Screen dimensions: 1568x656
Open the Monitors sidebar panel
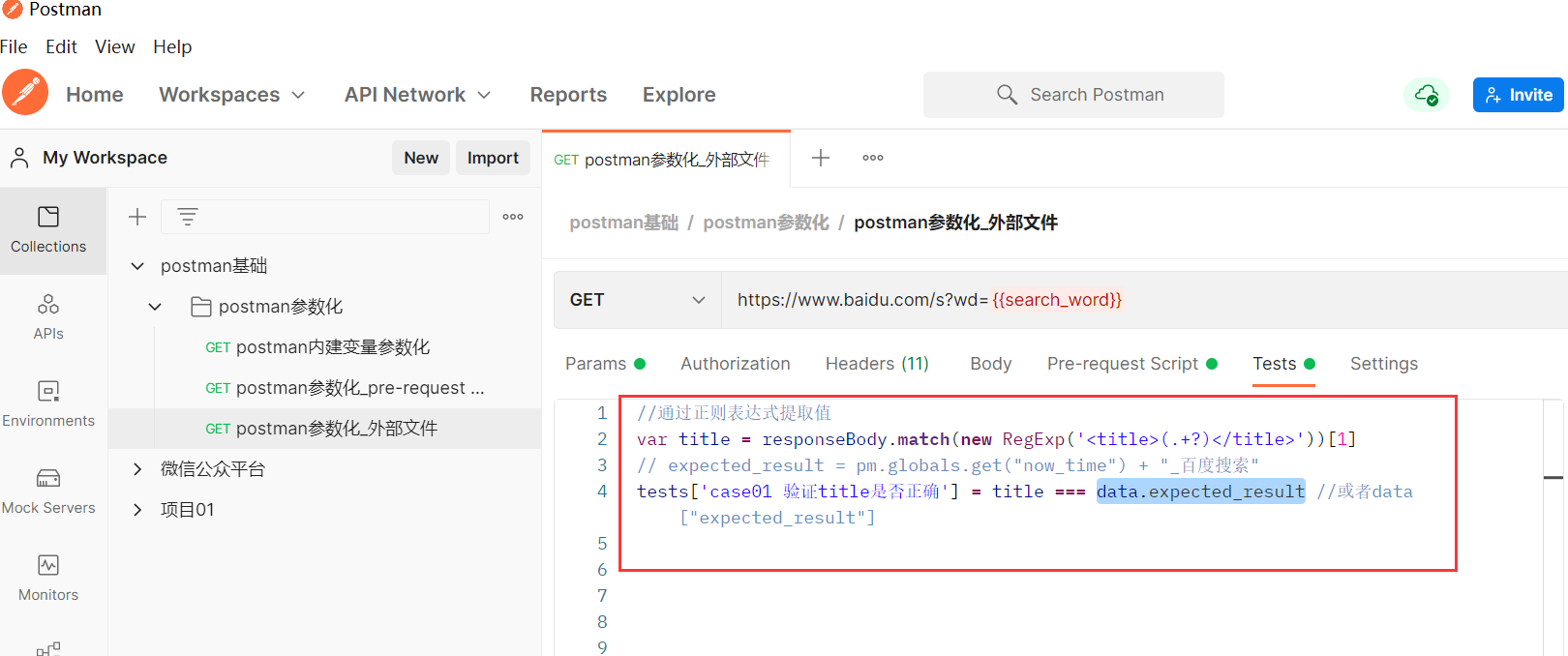(48, 578)
